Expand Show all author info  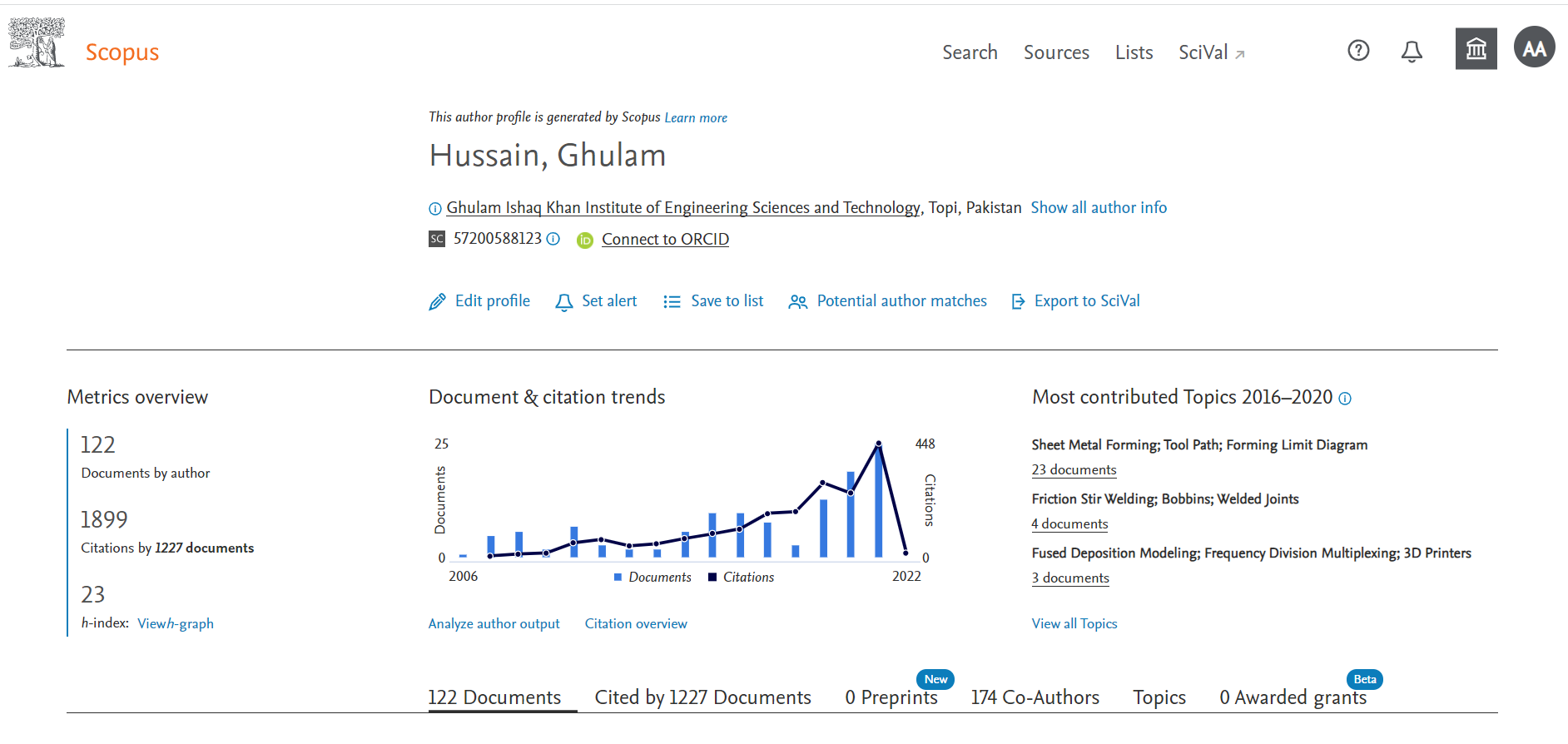pyautogui.click(x=1098, y=208)
